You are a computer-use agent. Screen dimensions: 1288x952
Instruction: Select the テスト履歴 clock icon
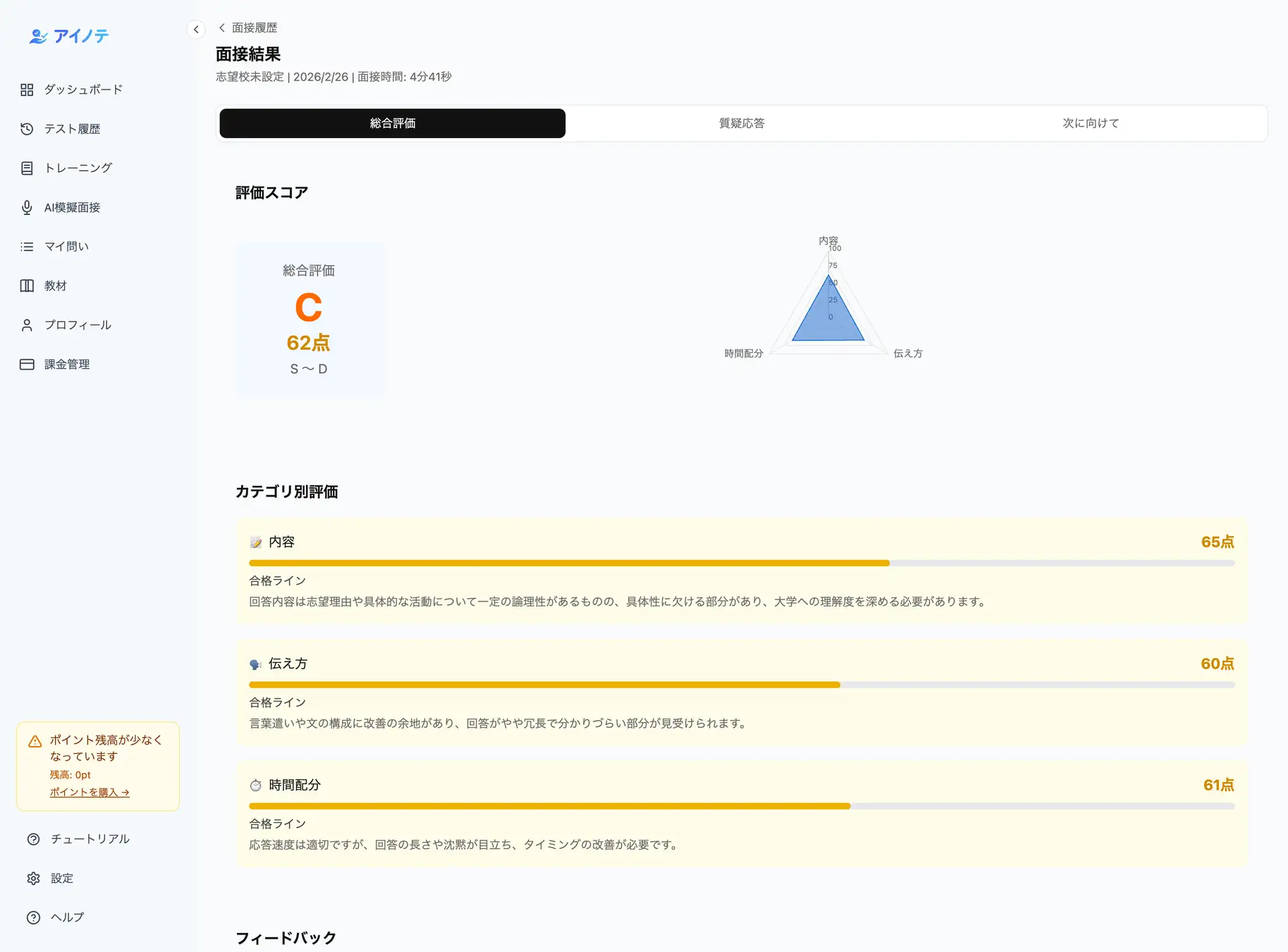point(27,128)
